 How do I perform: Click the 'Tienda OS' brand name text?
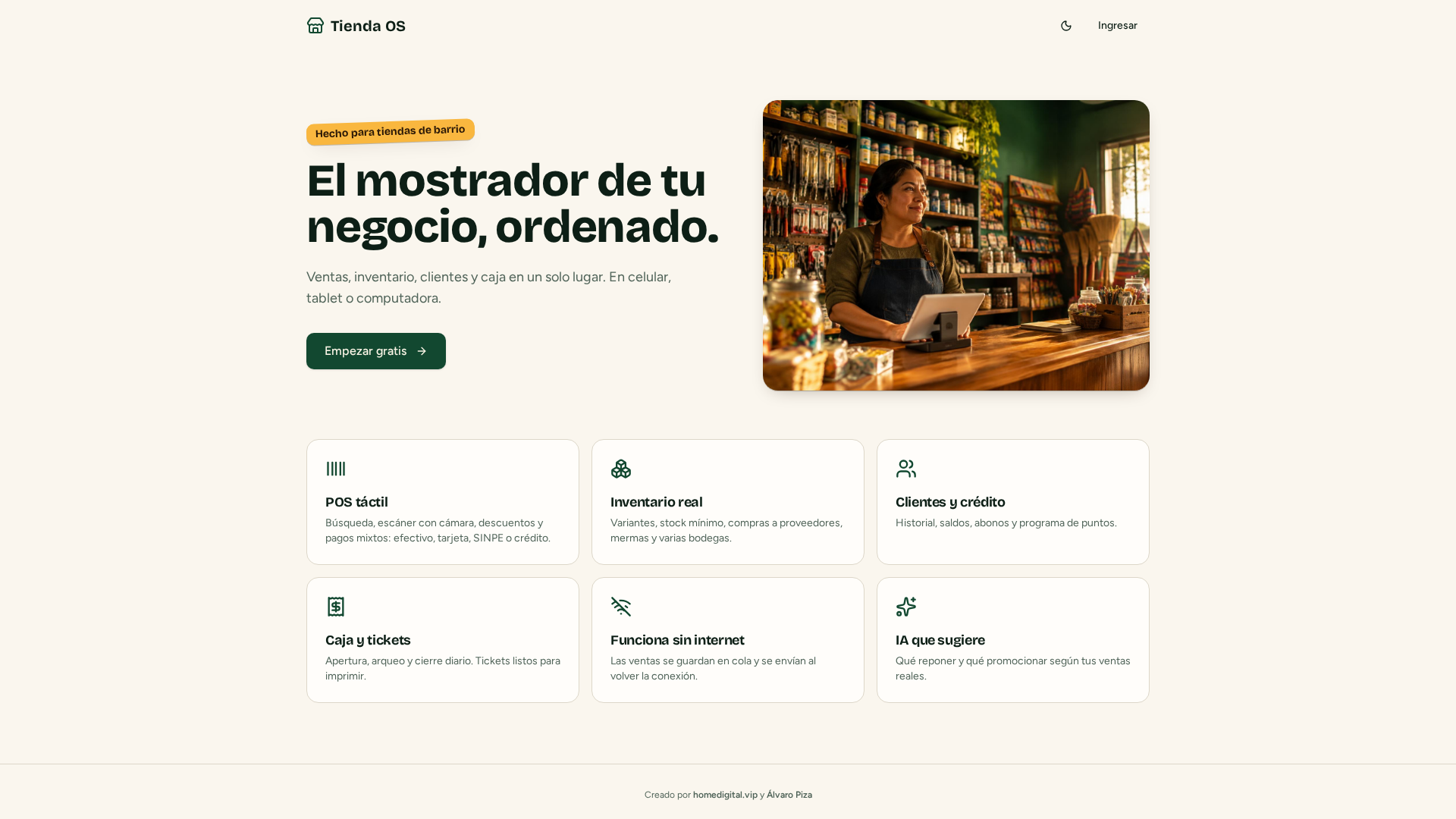(368, 27)
